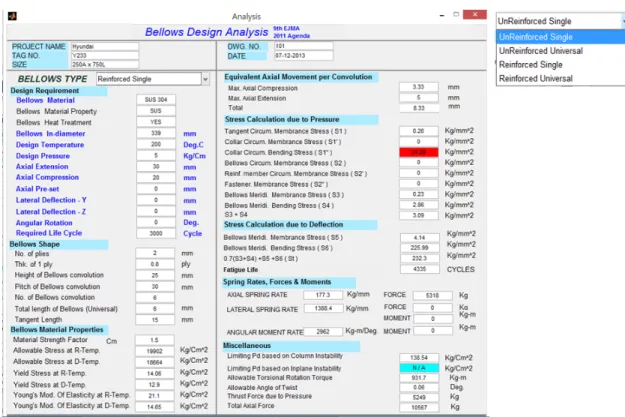
Task: Click Young's Mod. at D-Temp. field
Action: click(155, 407)
